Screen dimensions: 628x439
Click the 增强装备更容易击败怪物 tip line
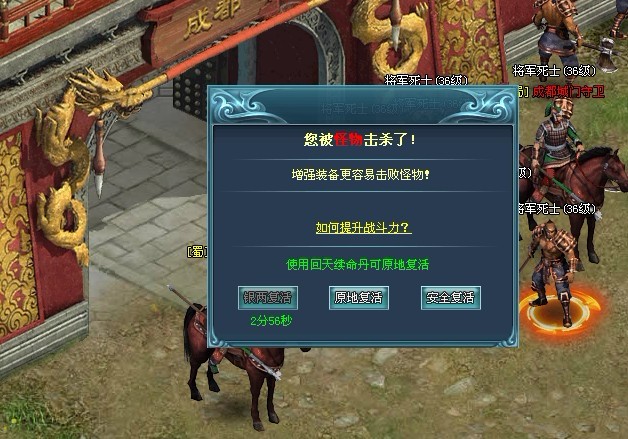[360, 175]
